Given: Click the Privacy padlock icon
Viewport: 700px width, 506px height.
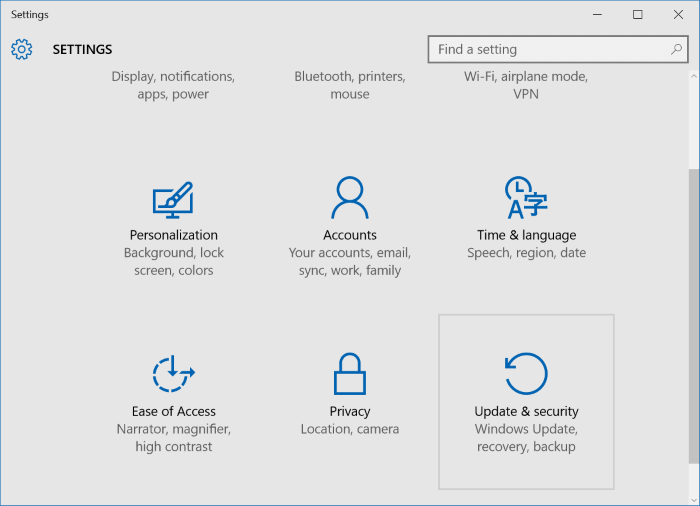Looking at the screenshot, I should pos(349,374).
